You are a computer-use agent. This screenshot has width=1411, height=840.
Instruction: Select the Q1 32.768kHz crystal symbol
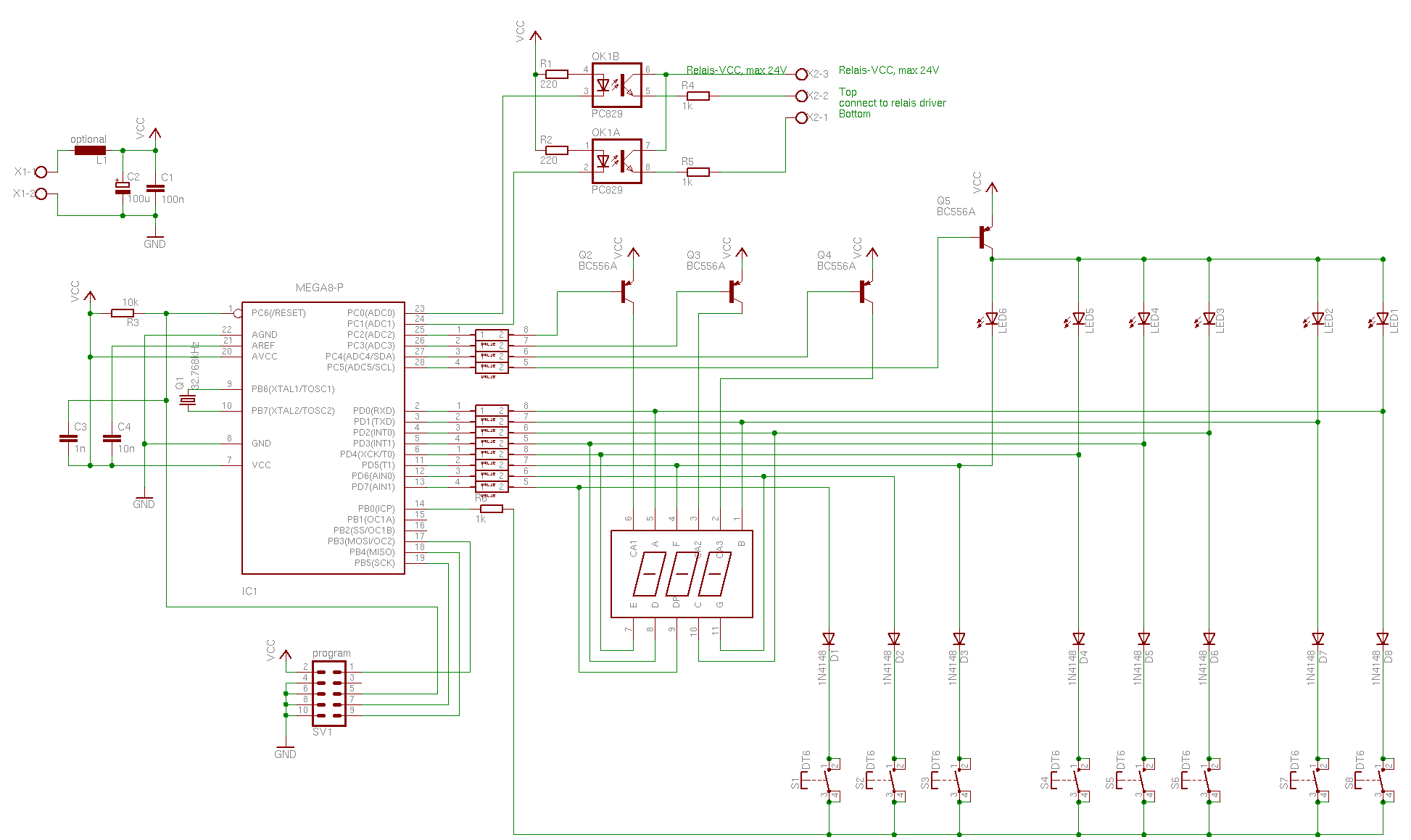pos(188,400)
